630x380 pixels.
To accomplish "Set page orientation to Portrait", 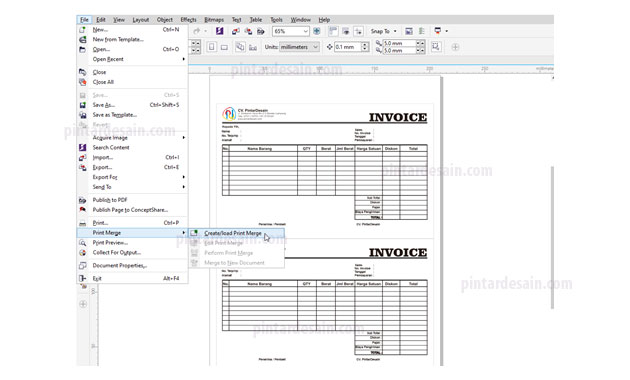I will (x=212, y=47).
